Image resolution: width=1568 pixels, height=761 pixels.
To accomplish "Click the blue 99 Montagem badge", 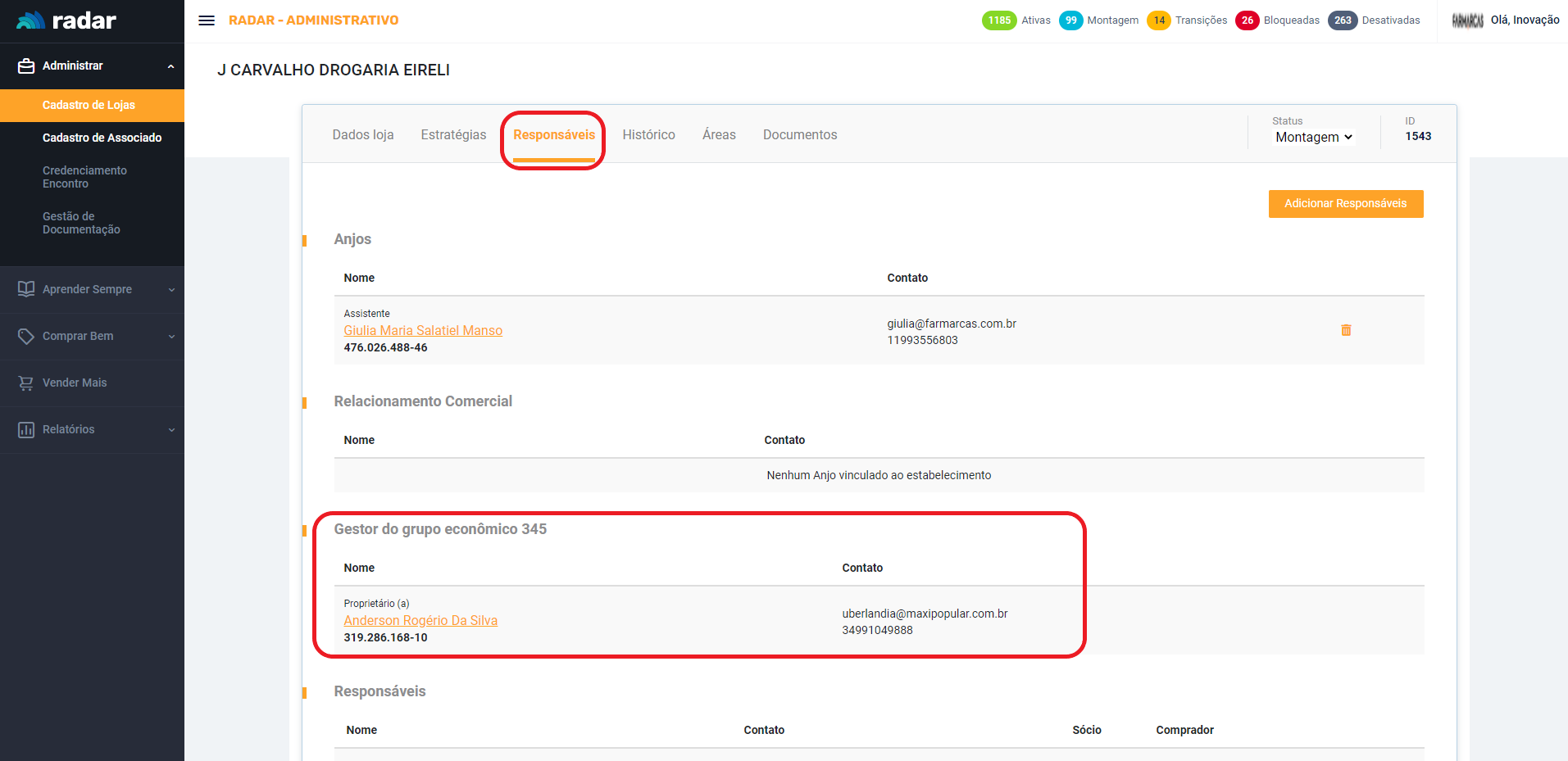I will click(x=1070, y=20).
